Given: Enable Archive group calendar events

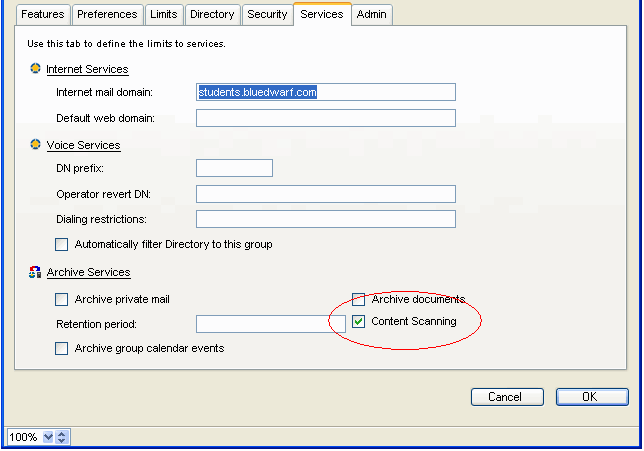Looking at the screenshot, I should (x=62, y=348).
